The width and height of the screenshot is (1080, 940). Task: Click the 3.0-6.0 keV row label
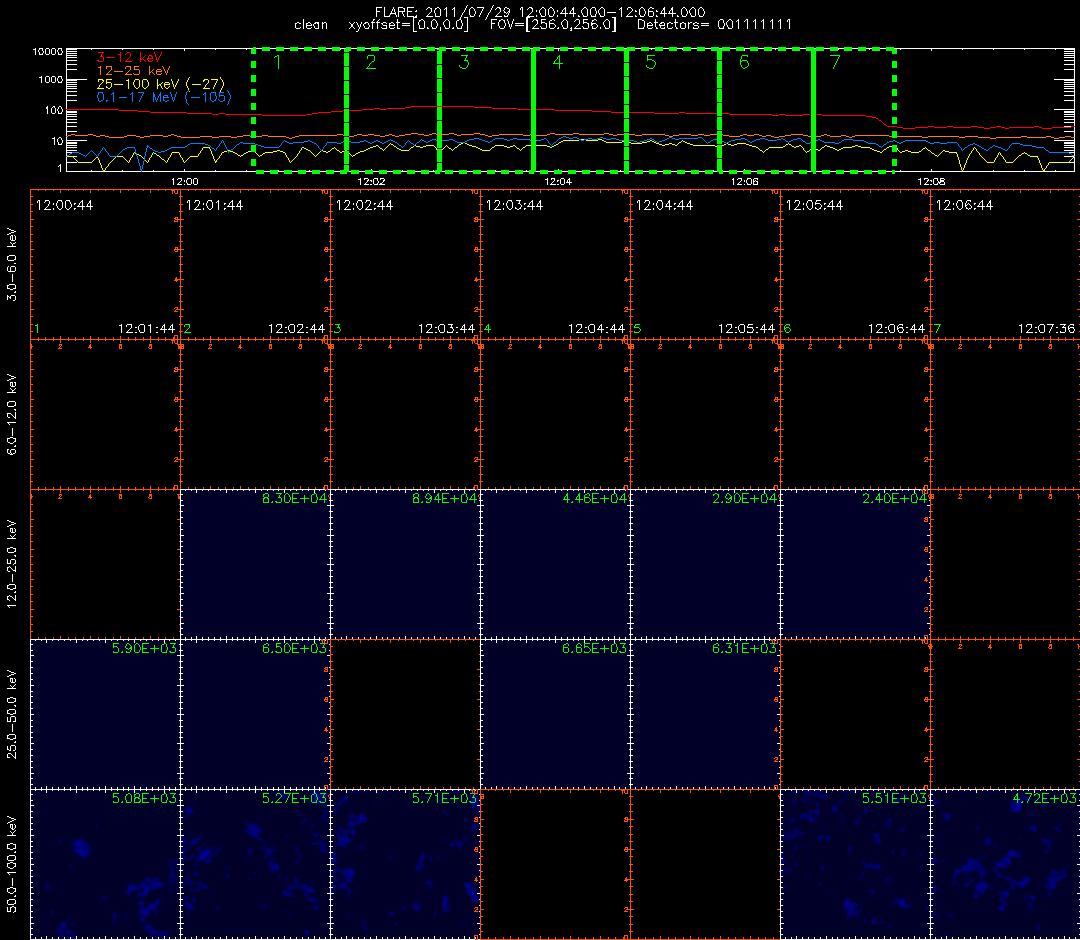coord(12,265)
